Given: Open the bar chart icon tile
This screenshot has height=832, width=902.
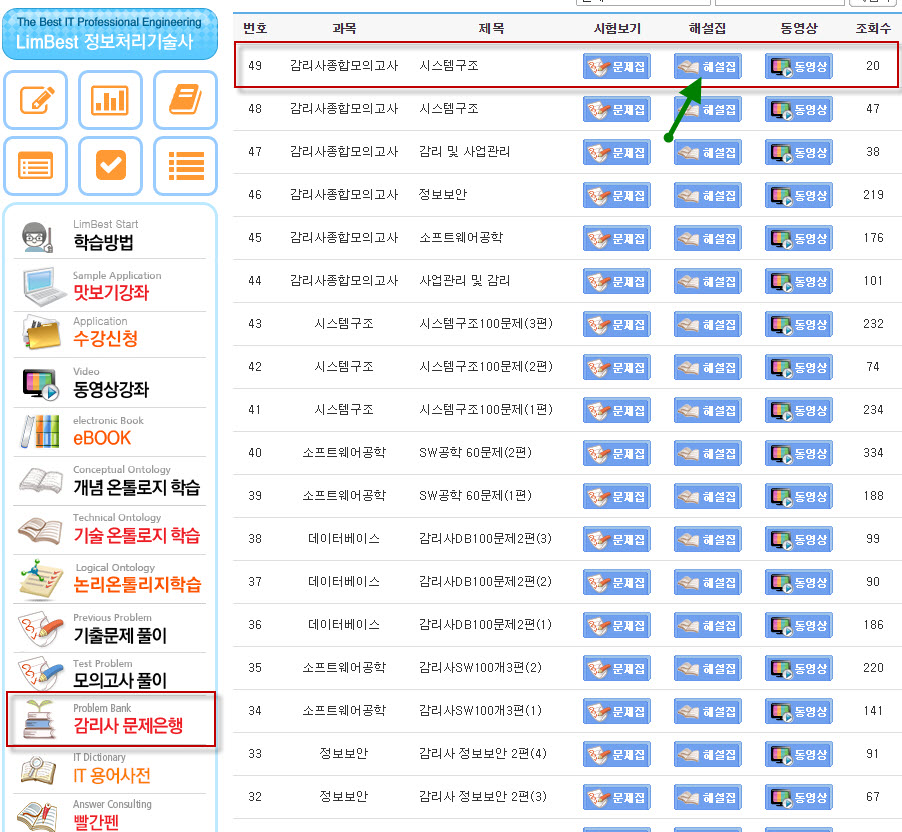Looking at the screenshot, I should click(110, 100).
